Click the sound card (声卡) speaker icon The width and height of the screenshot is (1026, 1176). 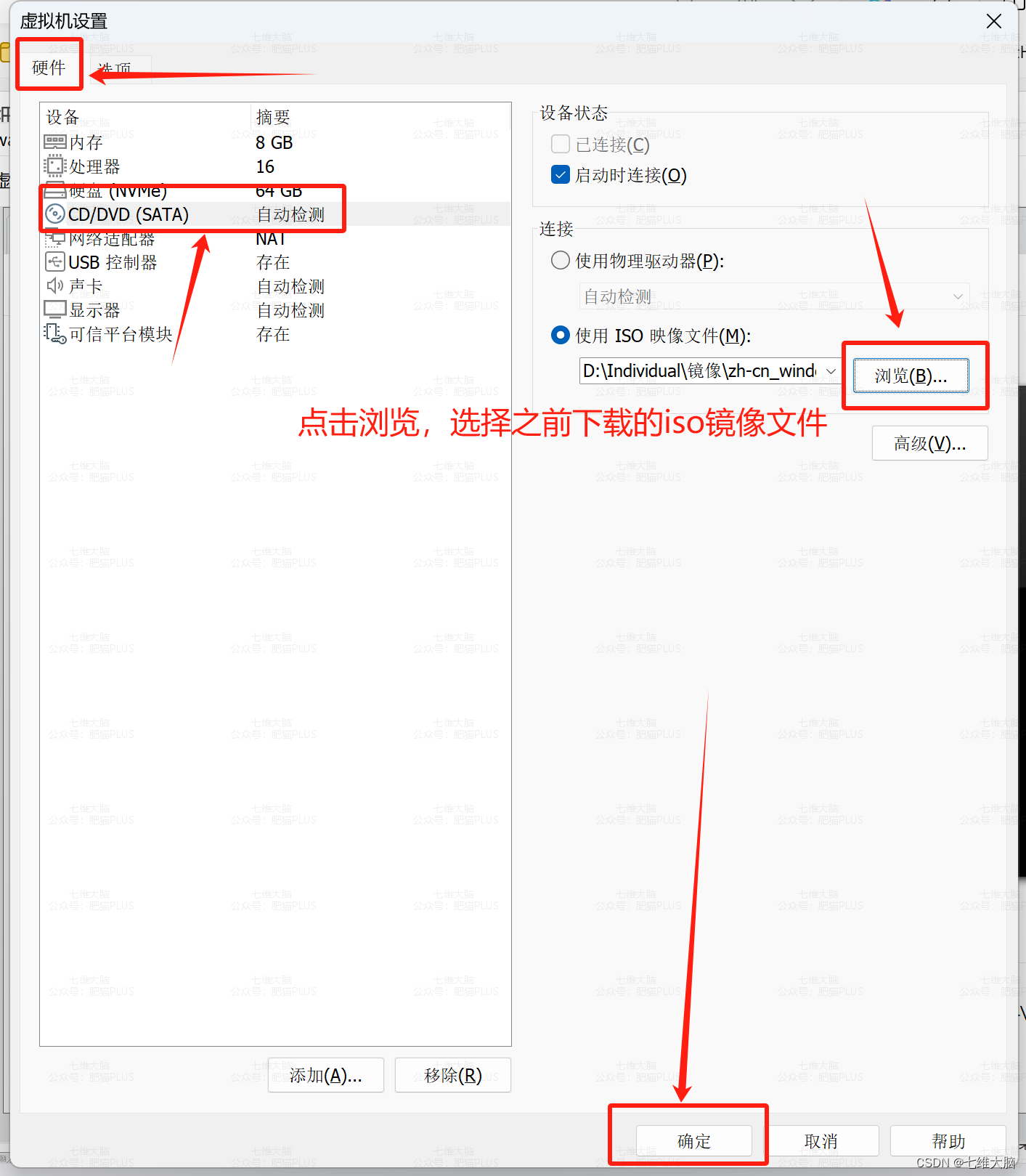(x=55, y=285)
